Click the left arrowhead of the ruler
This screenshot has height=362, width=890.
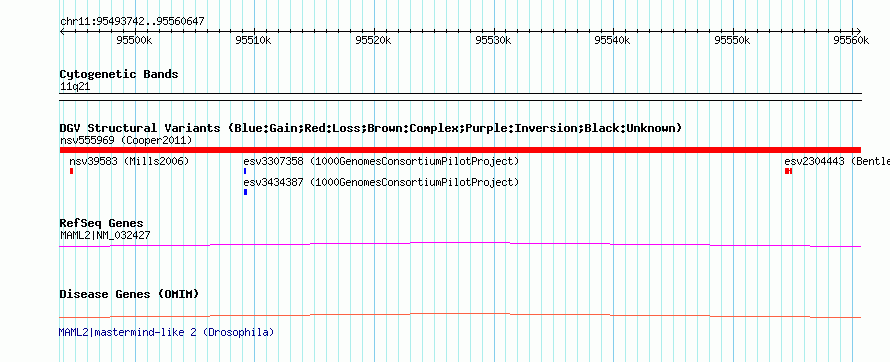[62, 31]
